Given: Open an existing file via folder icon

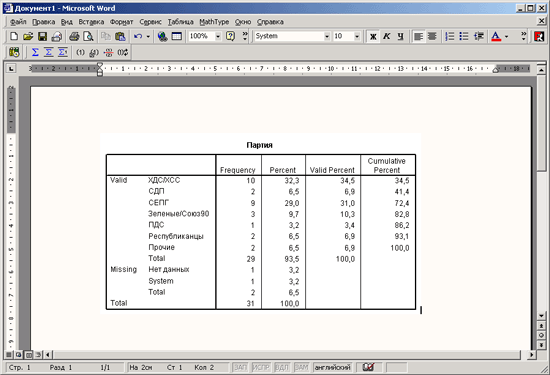Looking at the screenshot, I should click(x=28, y=36).
